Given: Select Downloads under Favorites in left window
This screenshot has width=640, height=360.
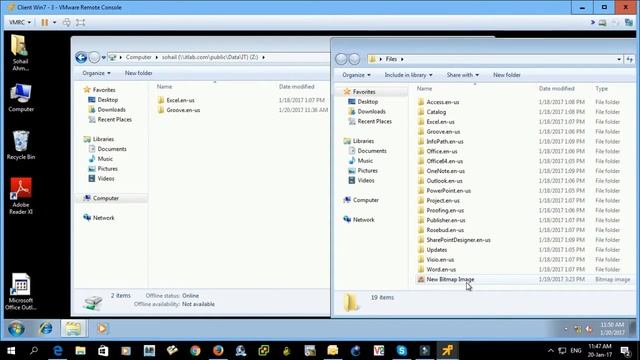Looking at the screenshot, I should pos(111,109).
